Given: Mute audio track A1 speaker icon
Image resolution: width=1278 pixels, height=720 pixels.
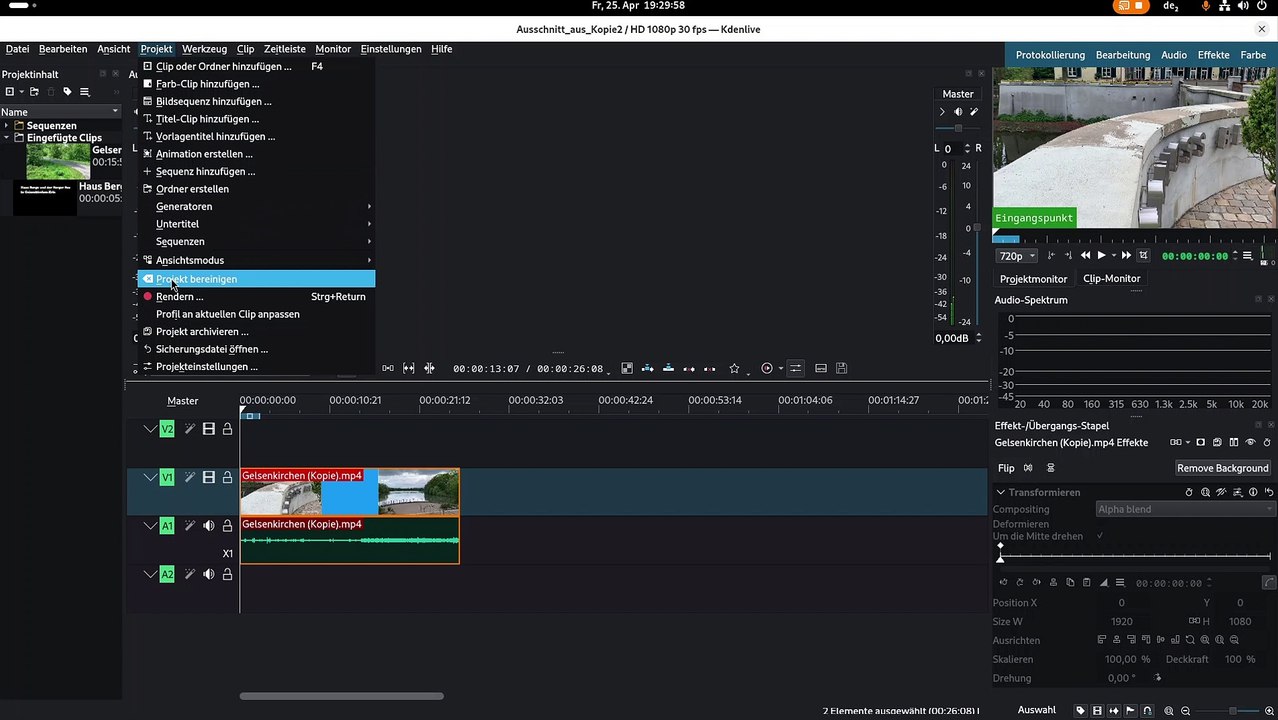Looking at the screenshot, I should pos(208,526).
